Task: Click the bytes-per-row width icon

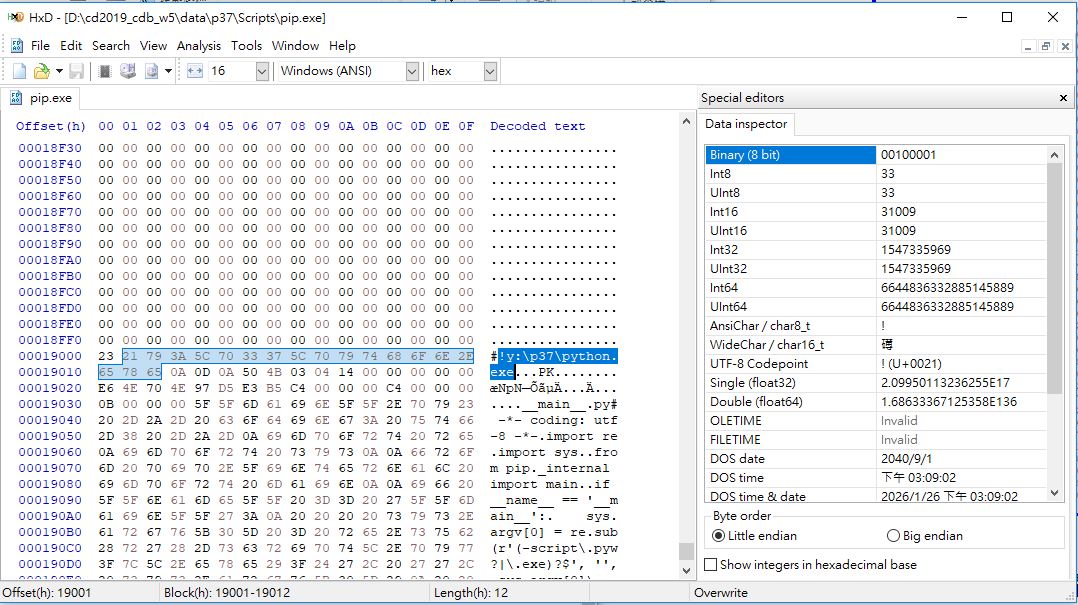Action: (x=194, y=71)
